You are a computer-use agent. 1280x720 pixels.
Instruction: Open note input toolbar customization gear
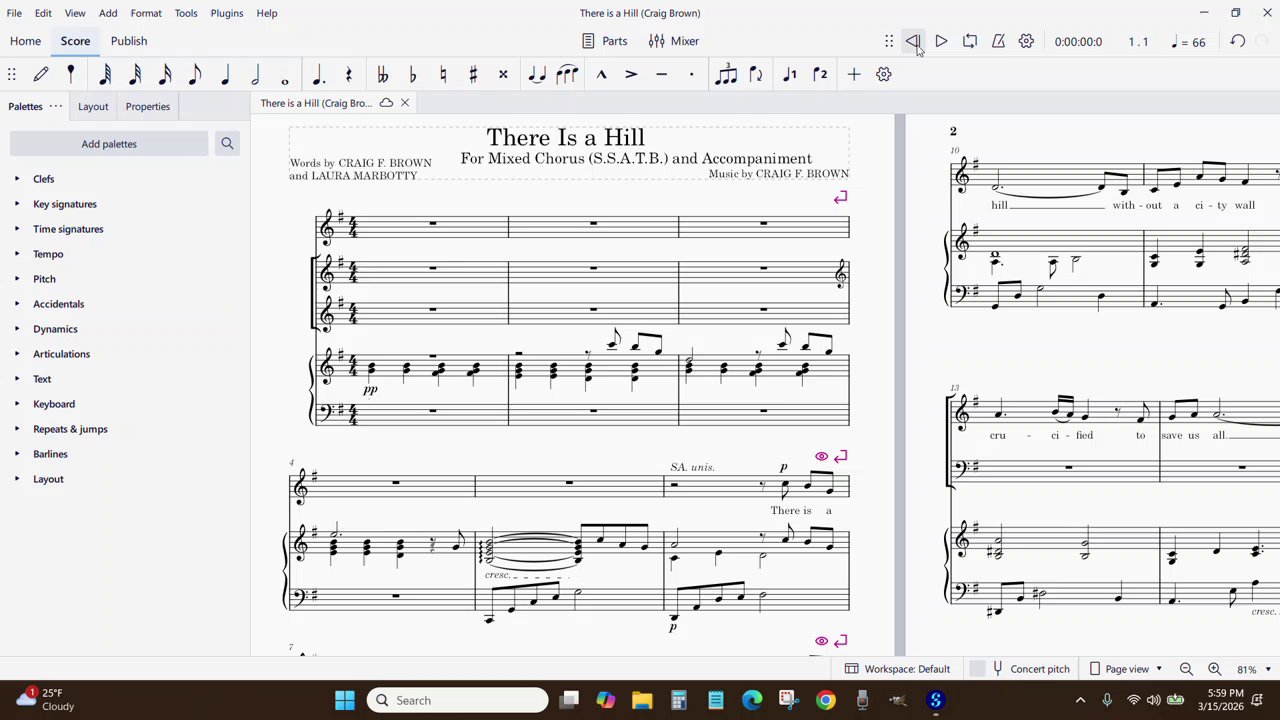tap(883, 74)
